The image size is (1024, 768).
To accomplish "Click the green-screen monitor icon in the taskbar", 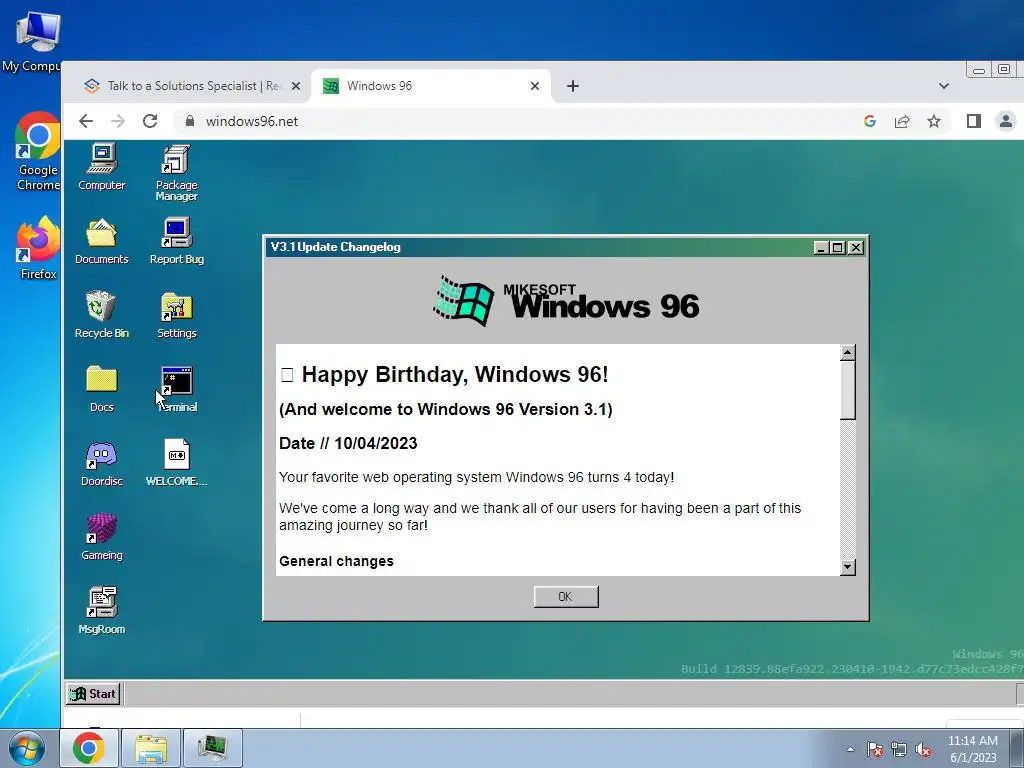I will (x=213, y=748).
